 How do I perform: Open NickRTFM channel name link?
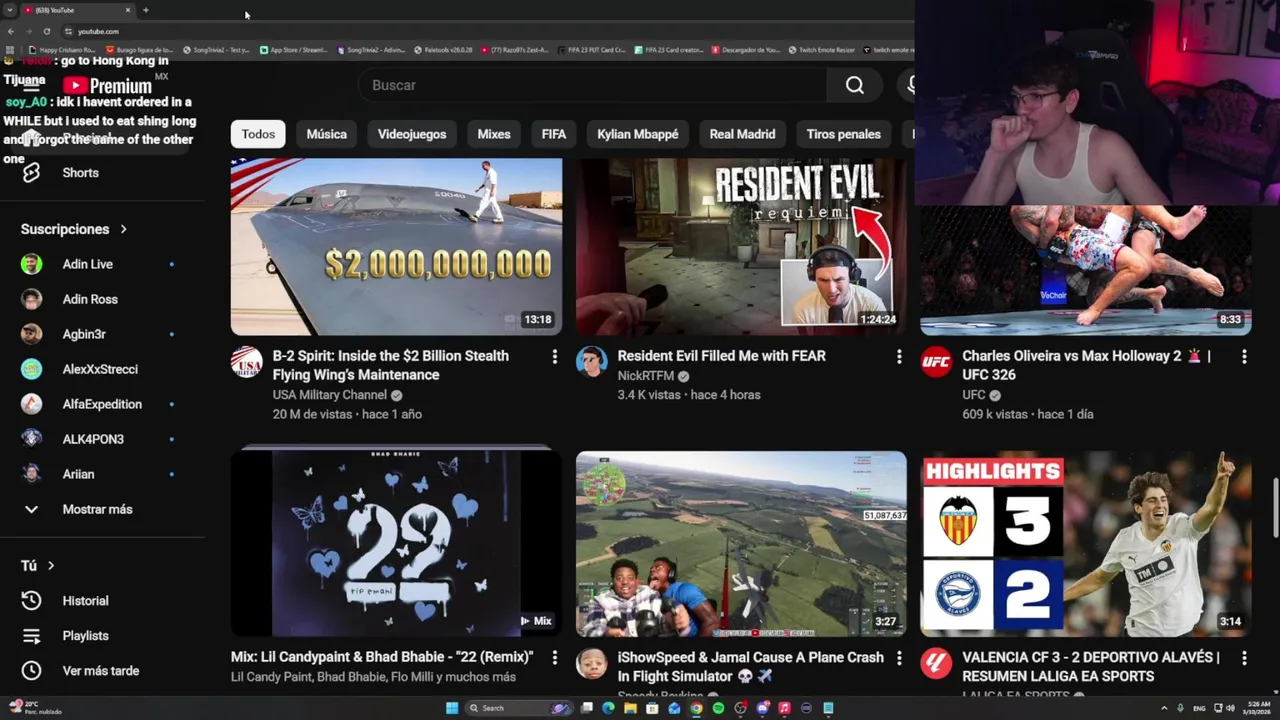[646, 376]
